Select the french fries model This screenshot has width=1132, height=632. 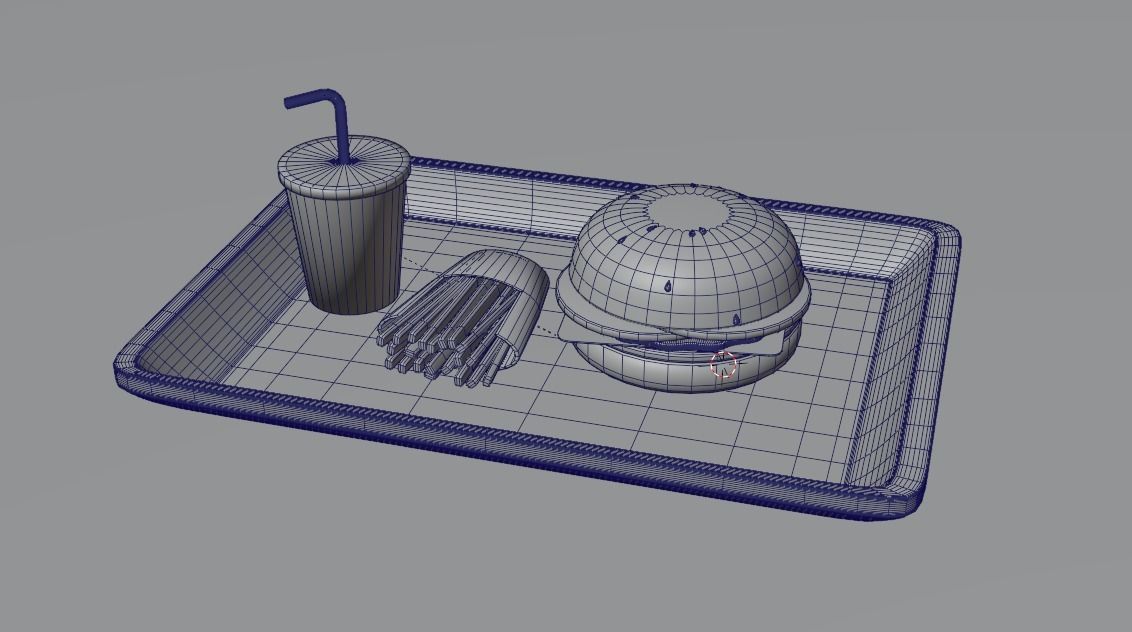(462, 318)
